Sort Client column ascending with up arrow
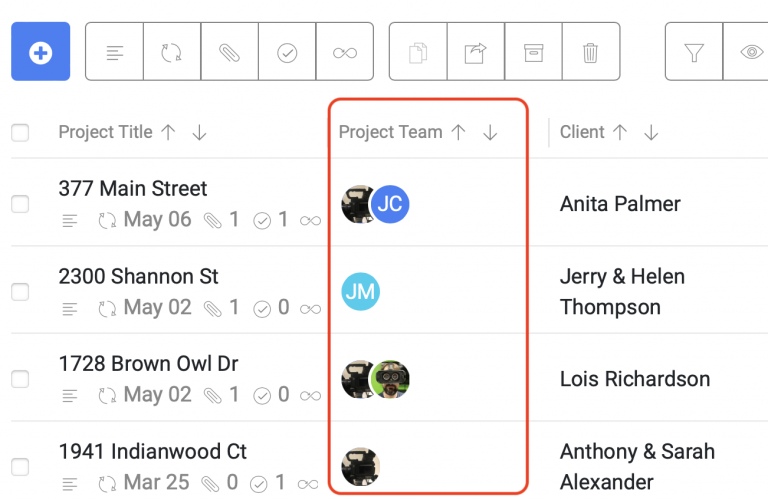The width and height of the screenshot is (768, 500). (620, 133)
